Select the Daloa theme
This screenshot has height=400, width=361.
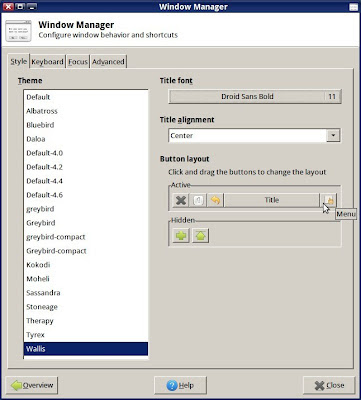(86, 139)
